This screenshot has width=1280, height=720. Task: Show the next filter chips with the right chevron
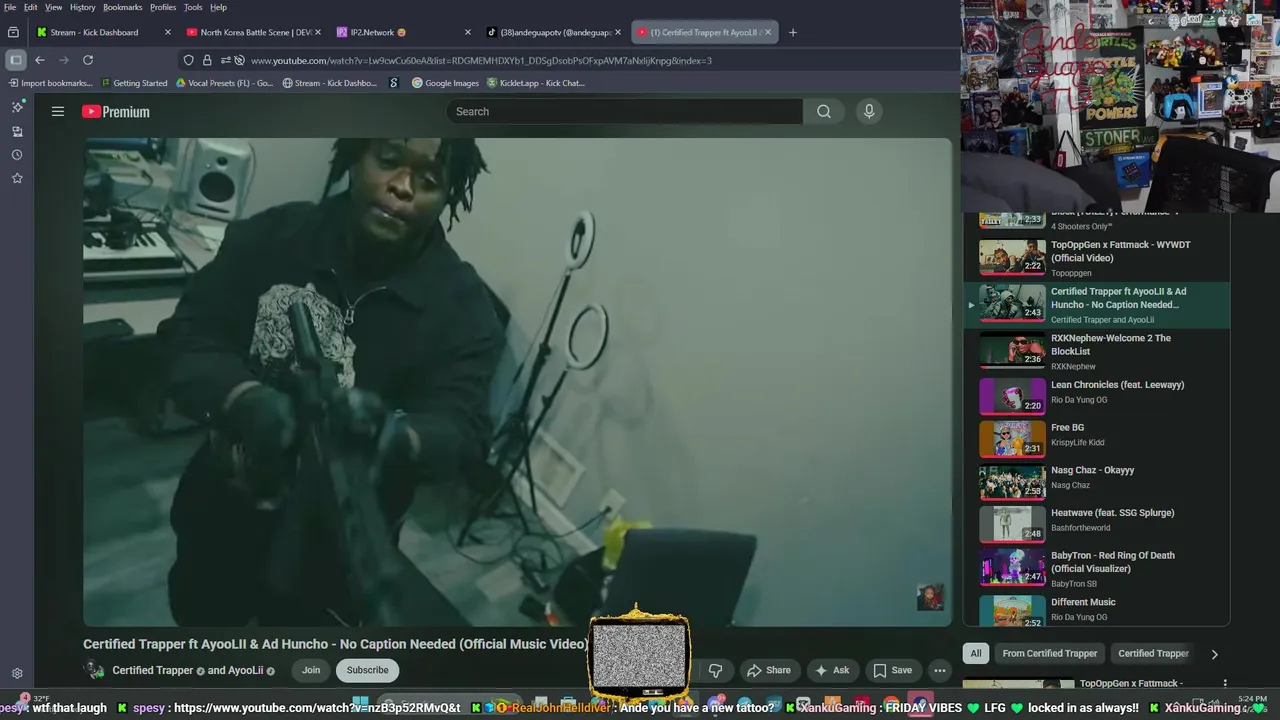coord(1214,654)
